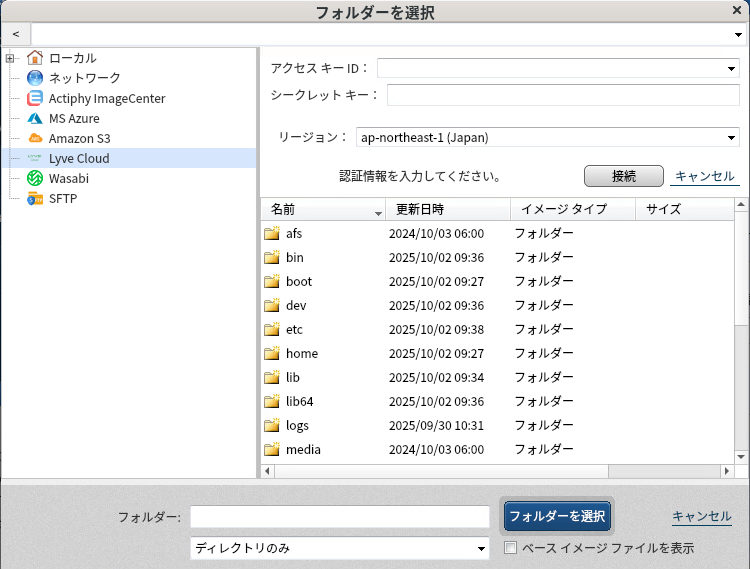The image size is (750, 569).
Task: Click the Lyve Cloud logo icon
Action: (35, 158)
